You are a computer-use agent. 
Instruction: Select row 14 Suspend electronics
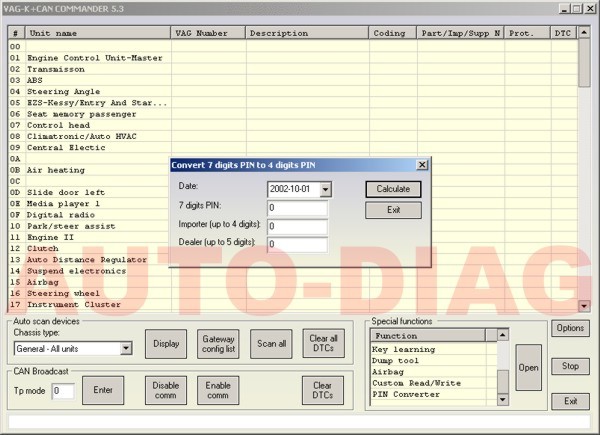(293, 271)
